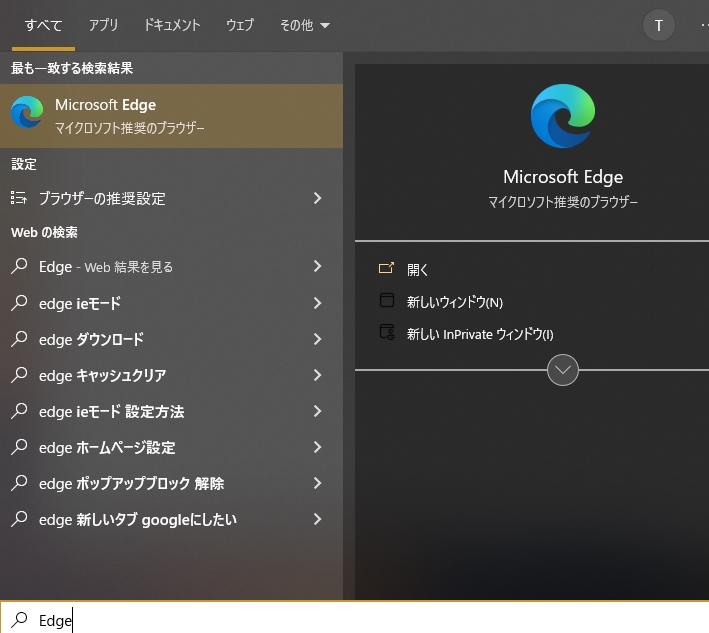The image size is (709, 633).
Task: Click the search icon beside edge ポップアップブロック 解除
Action: pos(19,483)
